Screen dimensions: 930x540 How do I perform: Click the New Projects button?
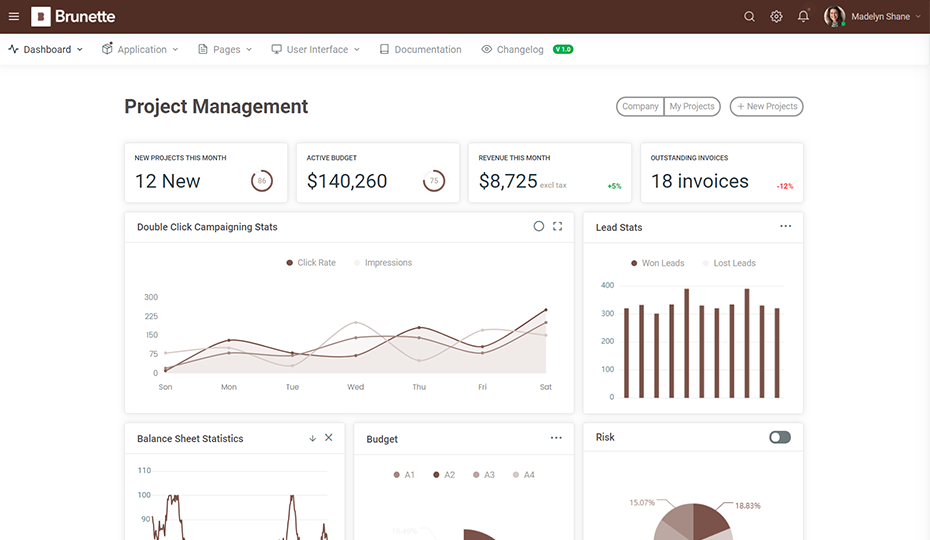(x=766, y=106)
